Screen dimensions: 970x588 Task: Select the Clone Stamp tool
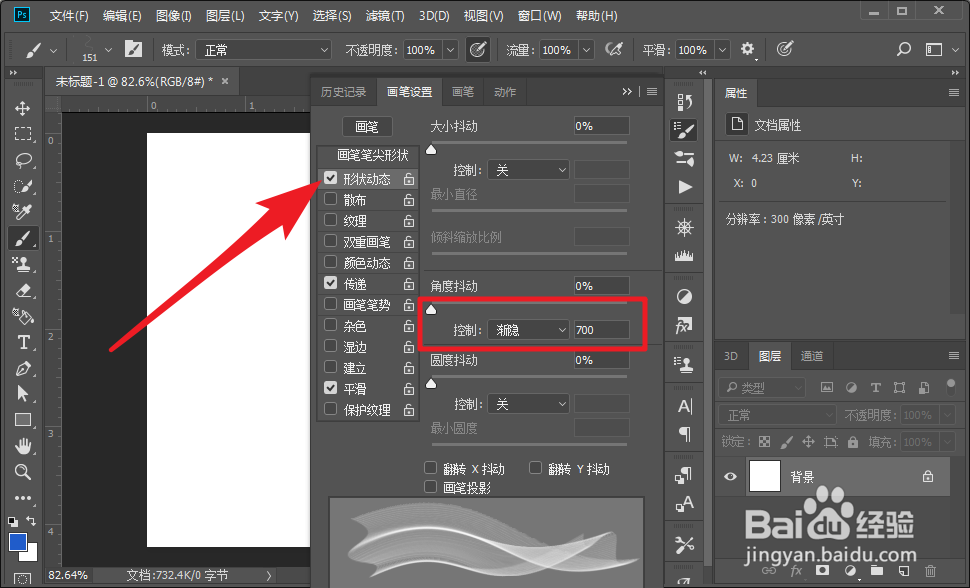coord(22,264)
